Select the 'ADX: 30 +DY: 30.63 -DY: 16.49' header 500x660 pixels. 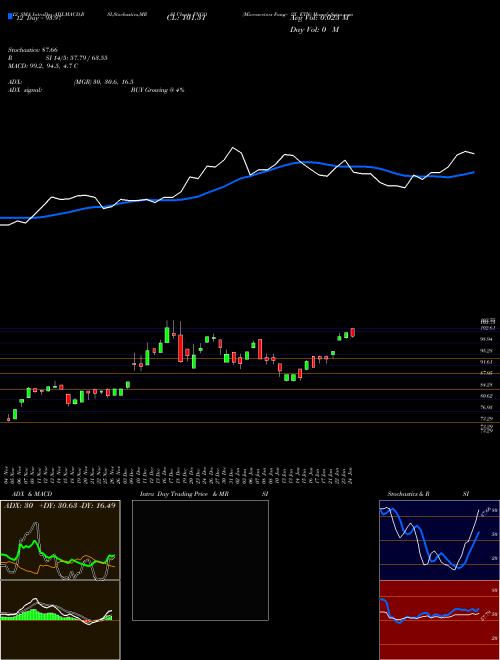click(x=60, y=505)
